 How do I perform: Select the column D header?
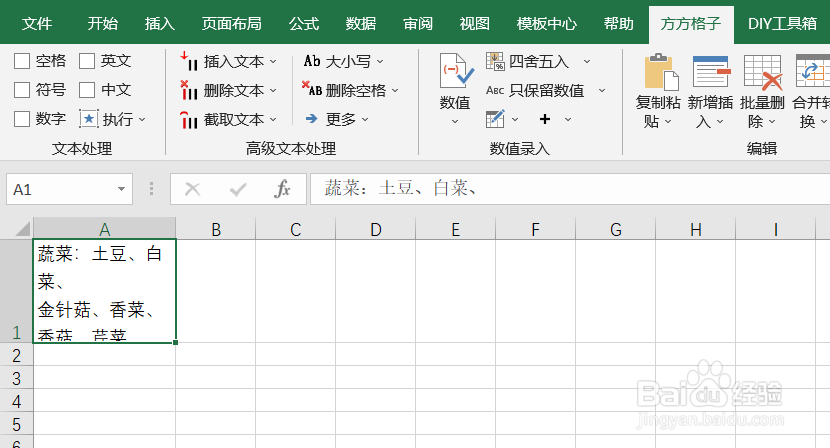pos(375,229)
